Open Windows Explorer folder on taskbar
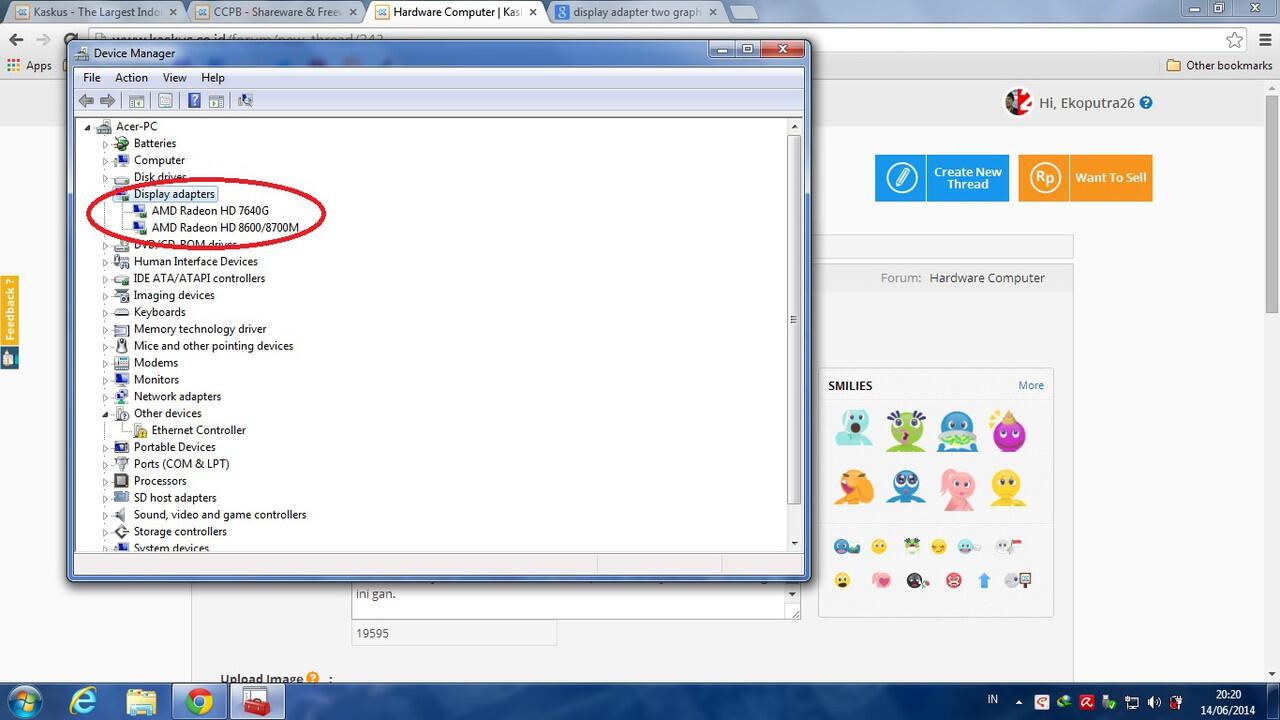 coord(141,702)
